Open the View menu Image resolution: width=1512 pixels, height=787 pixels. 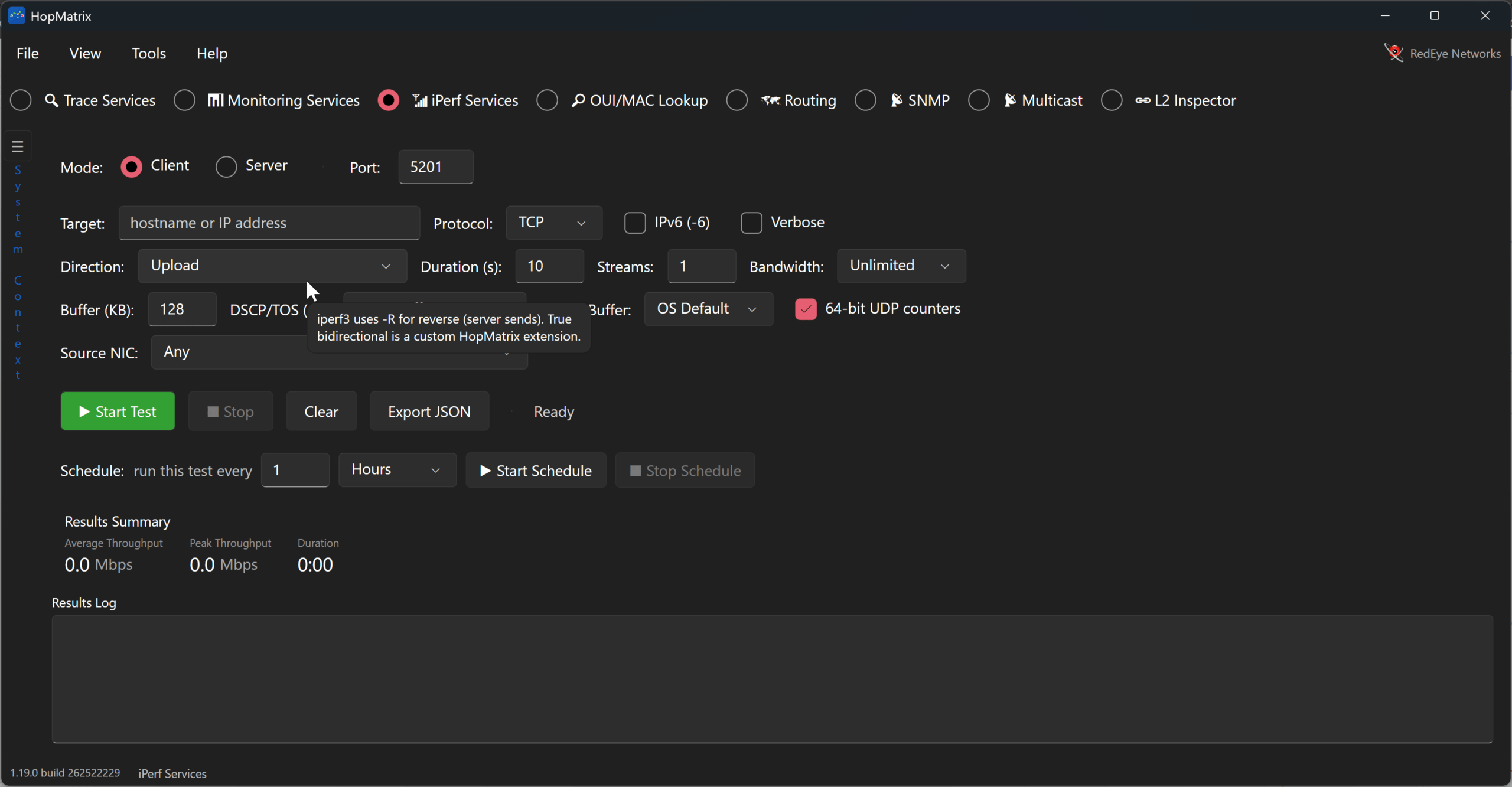85,53
